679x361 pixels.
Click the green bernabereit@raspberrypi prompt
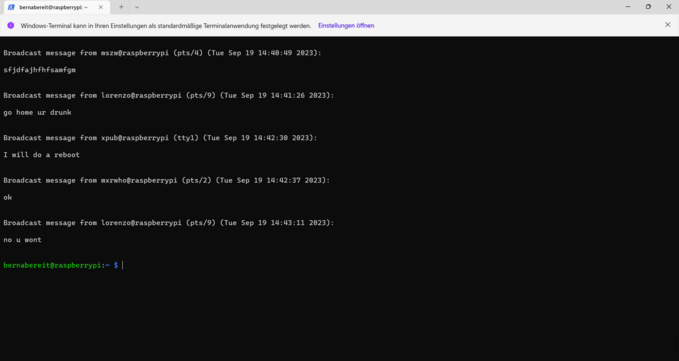tap(52, 265)
